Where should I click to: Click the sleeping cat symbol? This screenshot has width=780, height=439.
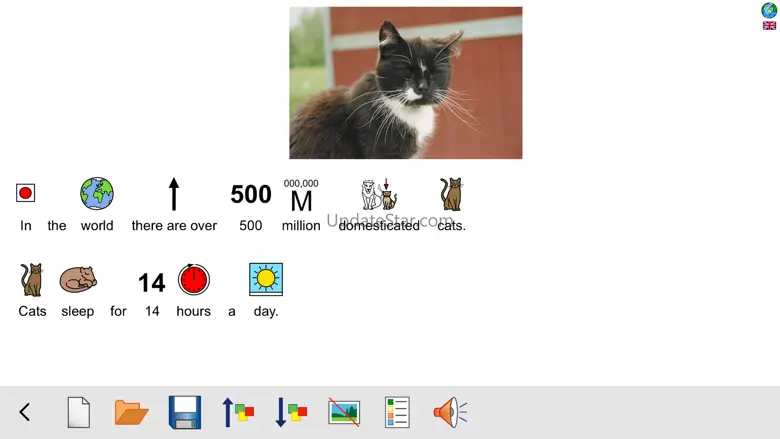[x=78, y=279]
